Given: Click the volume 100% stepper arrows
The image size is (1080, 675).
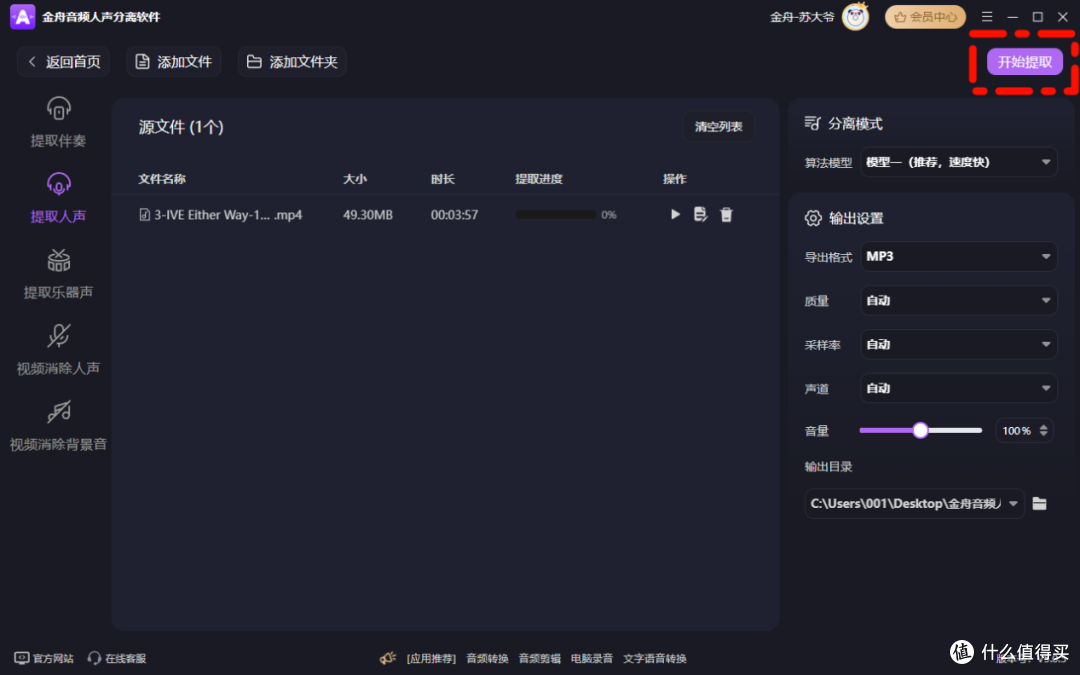Looking at the screenshot, I should click(1043, 430).
